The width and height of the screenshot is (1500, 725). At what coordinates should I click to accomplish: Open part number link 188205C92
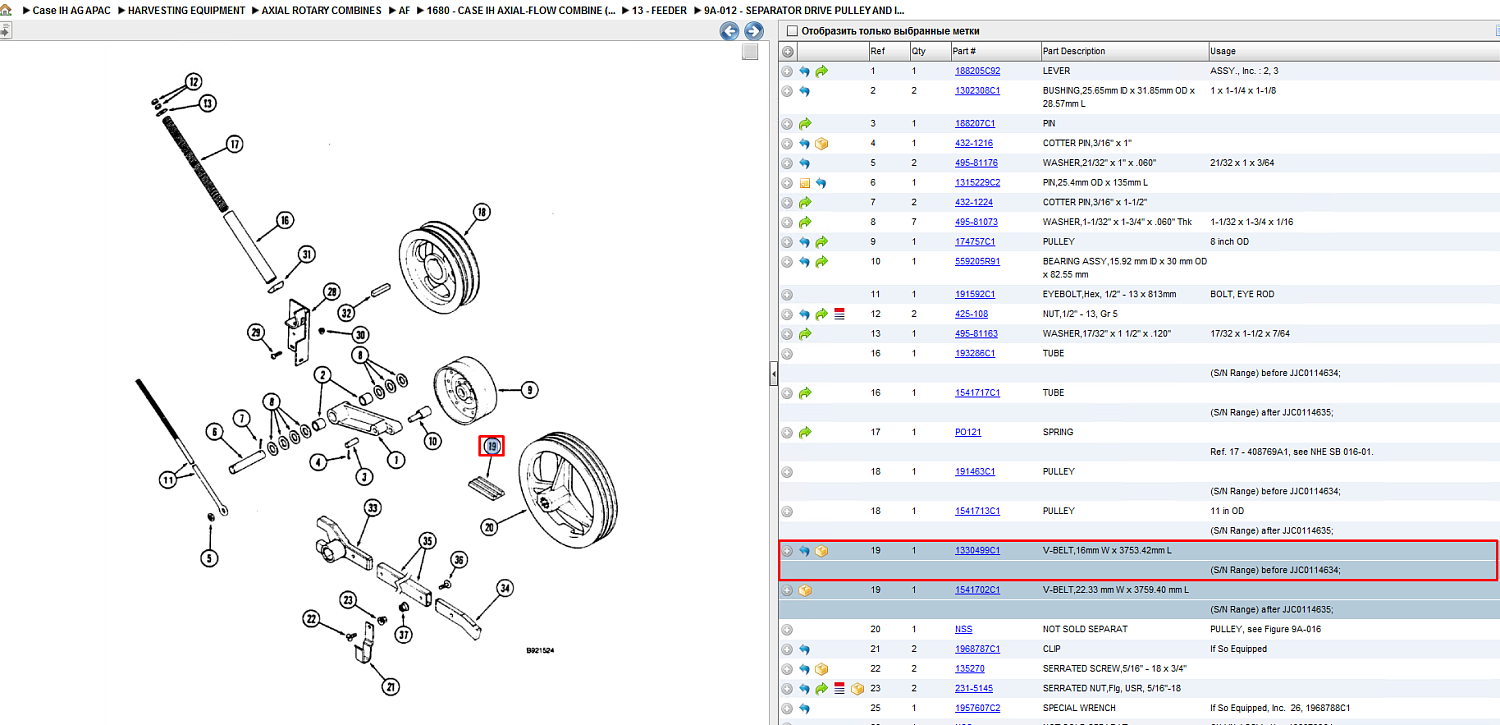tap(977, 71)
